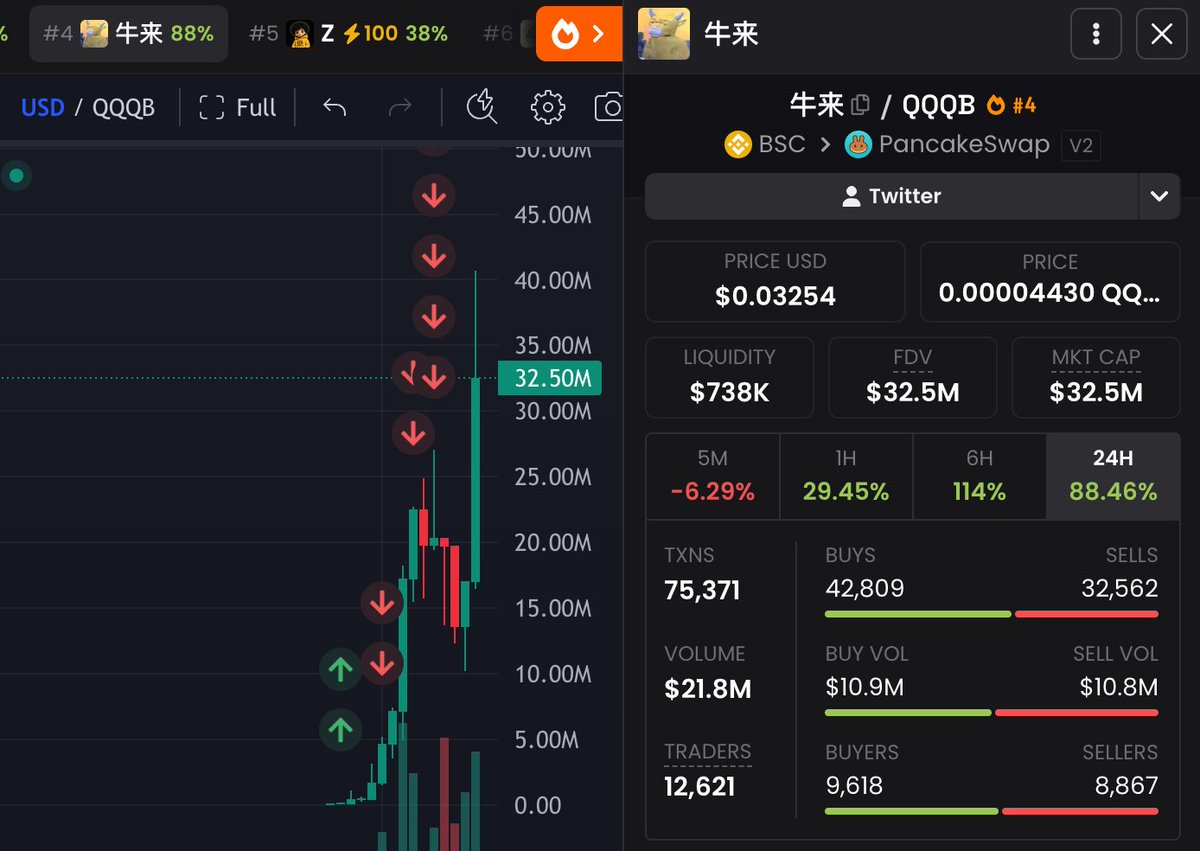Copy the 牛来 token address icon
Screen dimensions: 1200x851
tap(860, 104)
